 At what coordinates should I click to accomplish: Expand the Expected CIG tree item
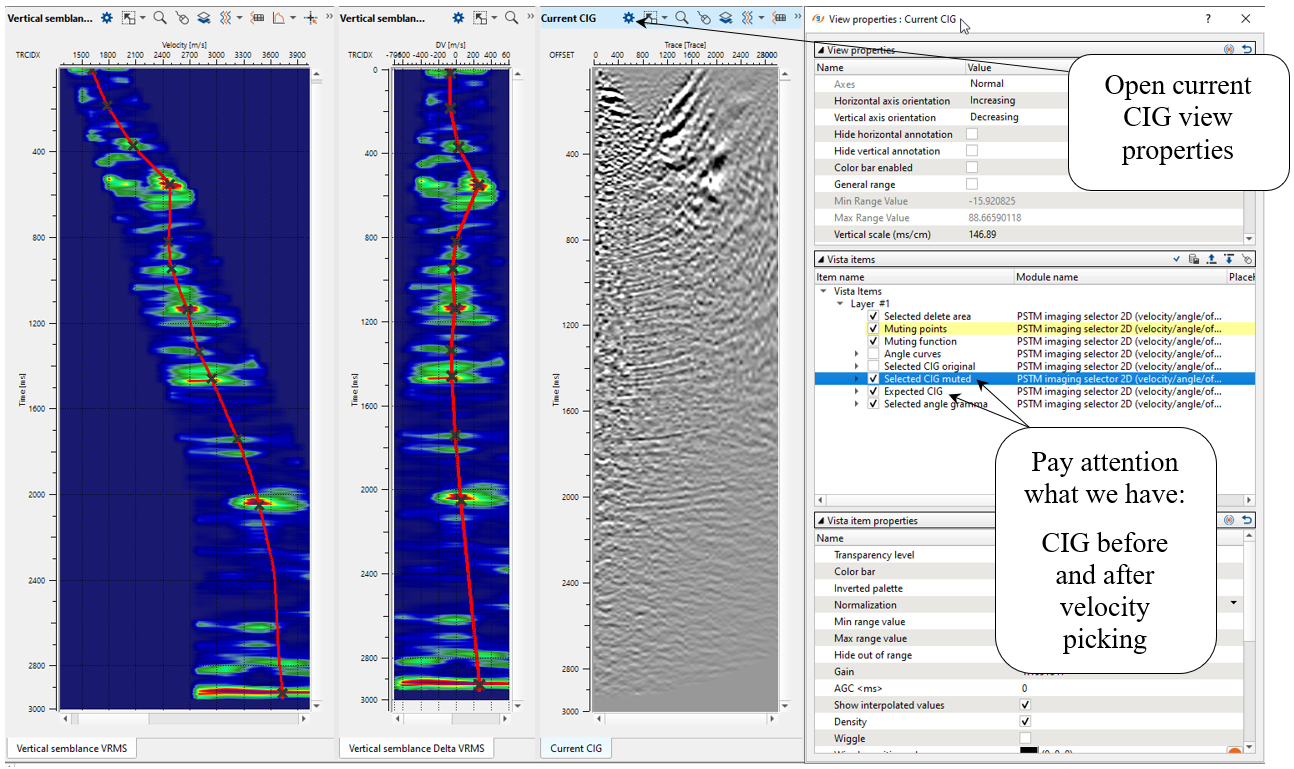856,392
